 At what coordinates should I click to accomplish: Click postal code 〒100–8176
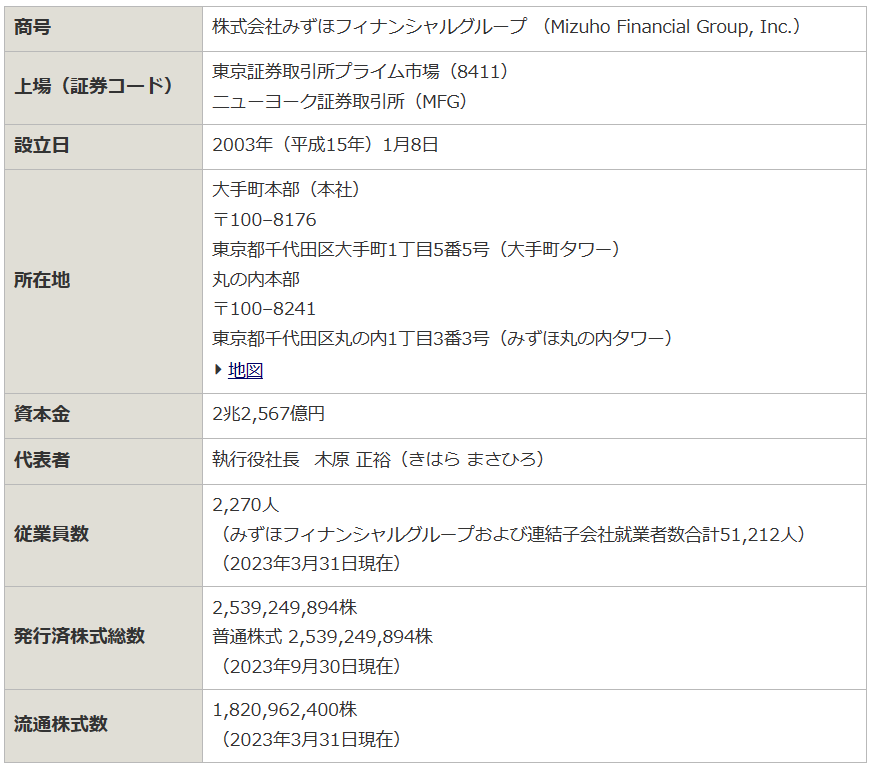tap(264, 220)
